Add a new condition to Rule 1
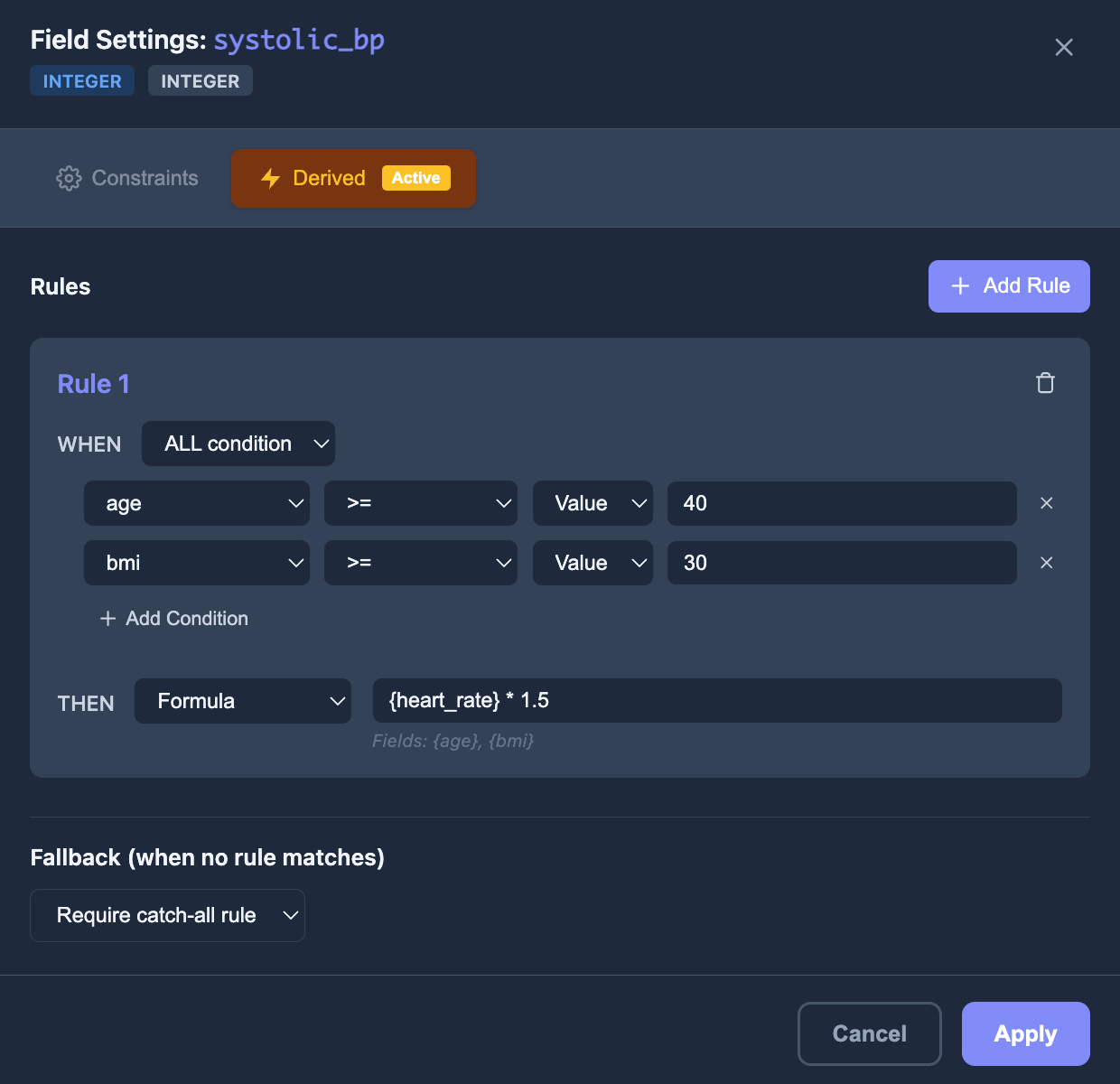Viewport: 1120px width, 1084px height. click(174, 619)
